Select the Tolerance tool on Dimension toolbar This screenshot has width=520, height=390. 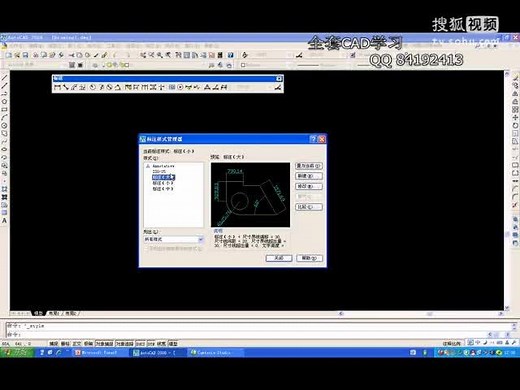(x=172, y=88)
